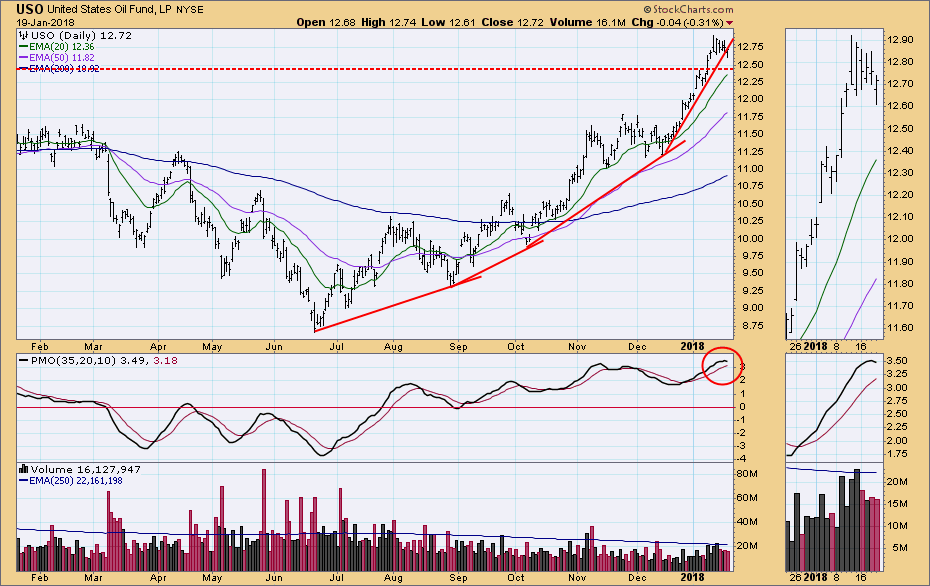Click the Feb label under the price chart
Viewport: 930px width, 586px height.
[39, 346]
